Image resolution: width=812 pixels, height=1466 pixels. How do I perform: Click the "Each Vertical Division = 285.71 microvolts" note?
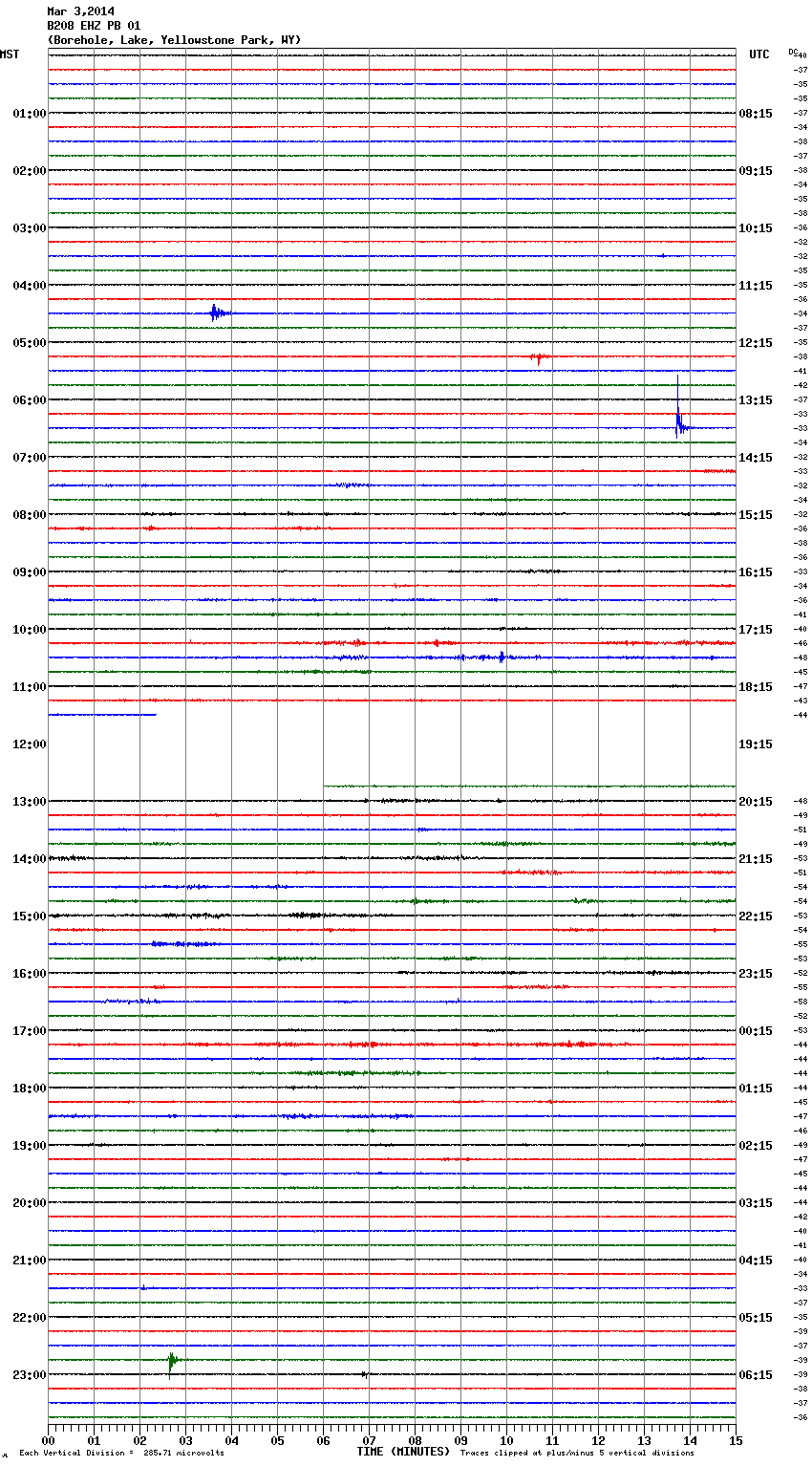(x=121, y=1453)
